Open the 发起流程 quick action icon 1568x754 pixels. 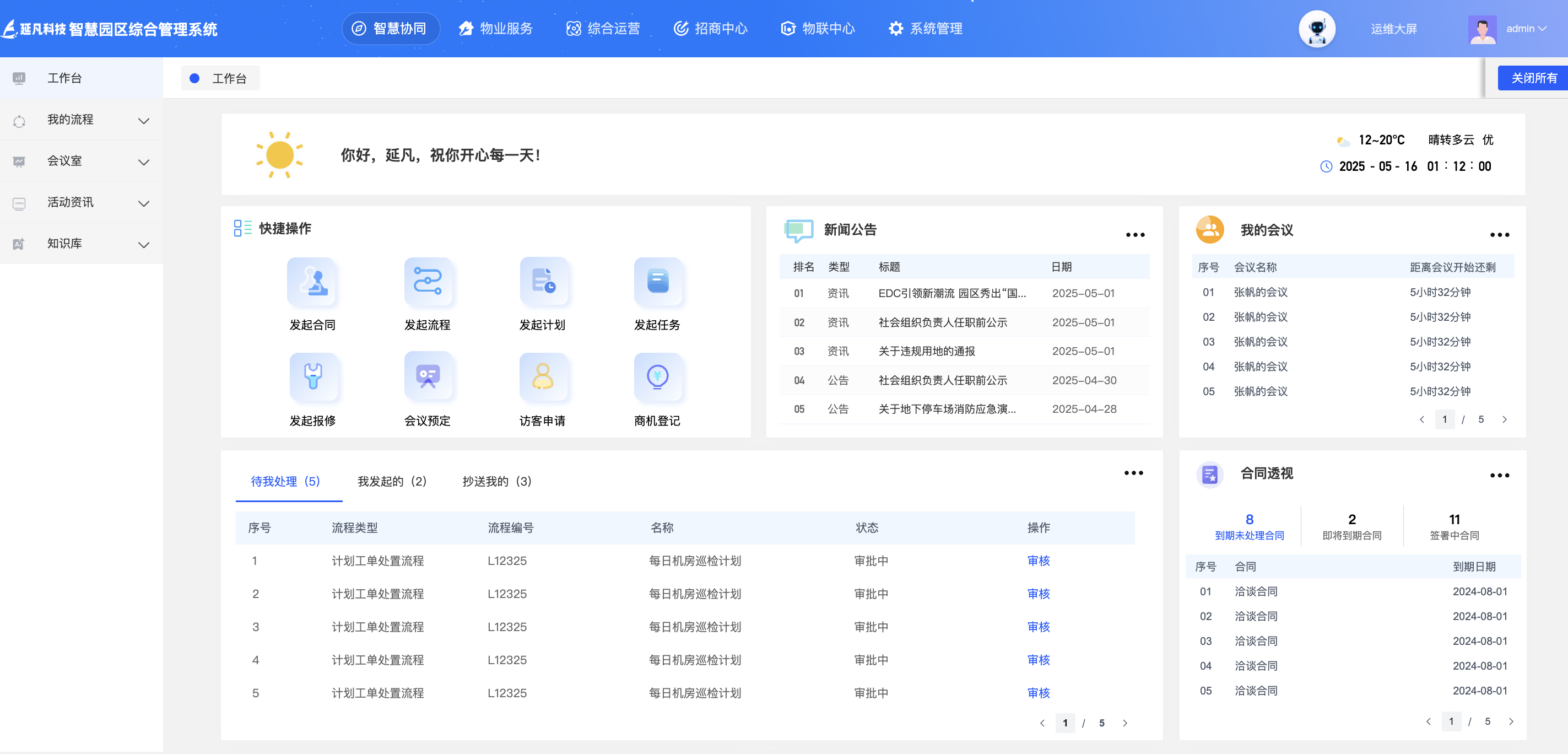(x=428, y=282)
